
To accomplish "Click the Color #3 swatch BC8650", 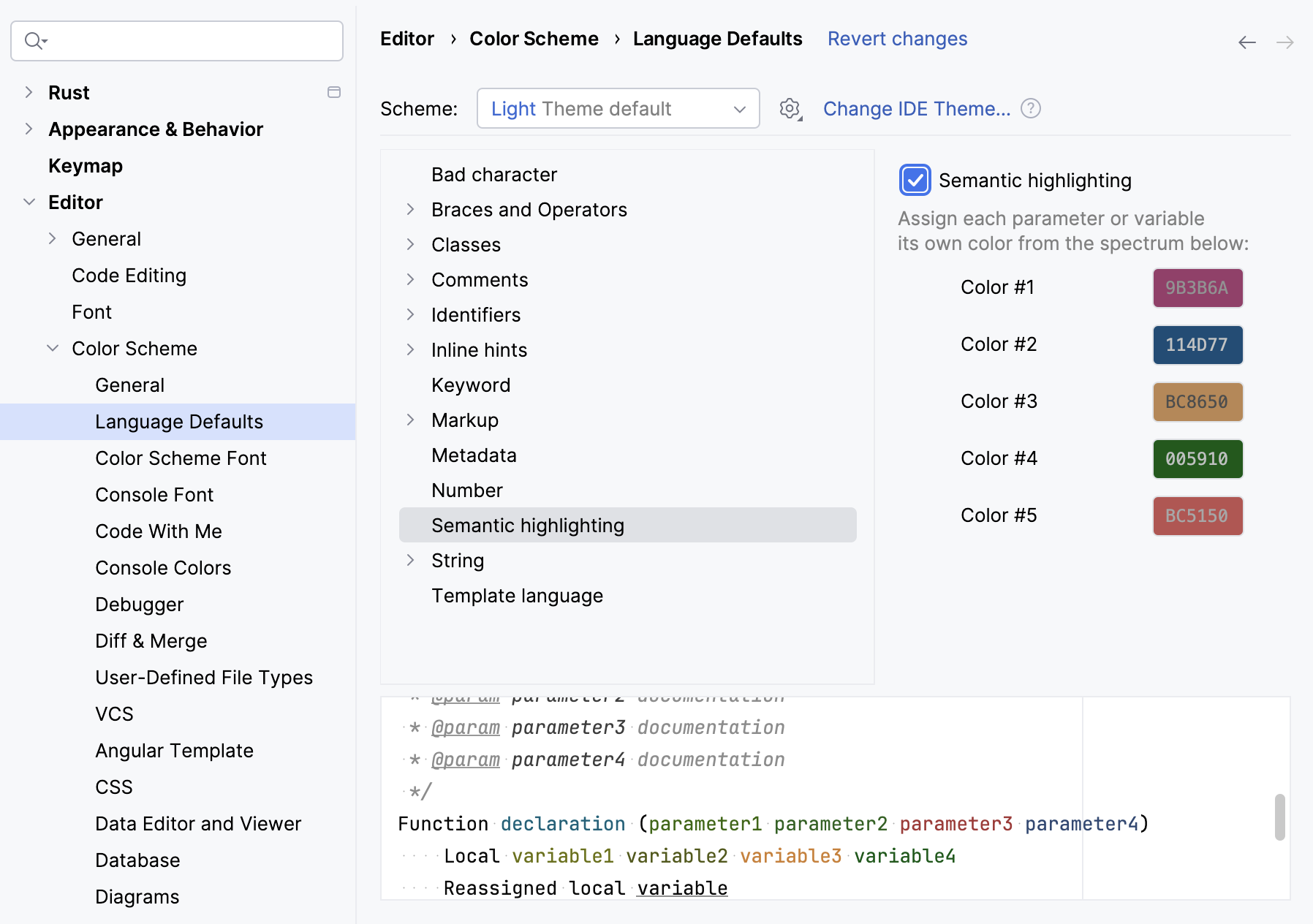I will 1197,401.
